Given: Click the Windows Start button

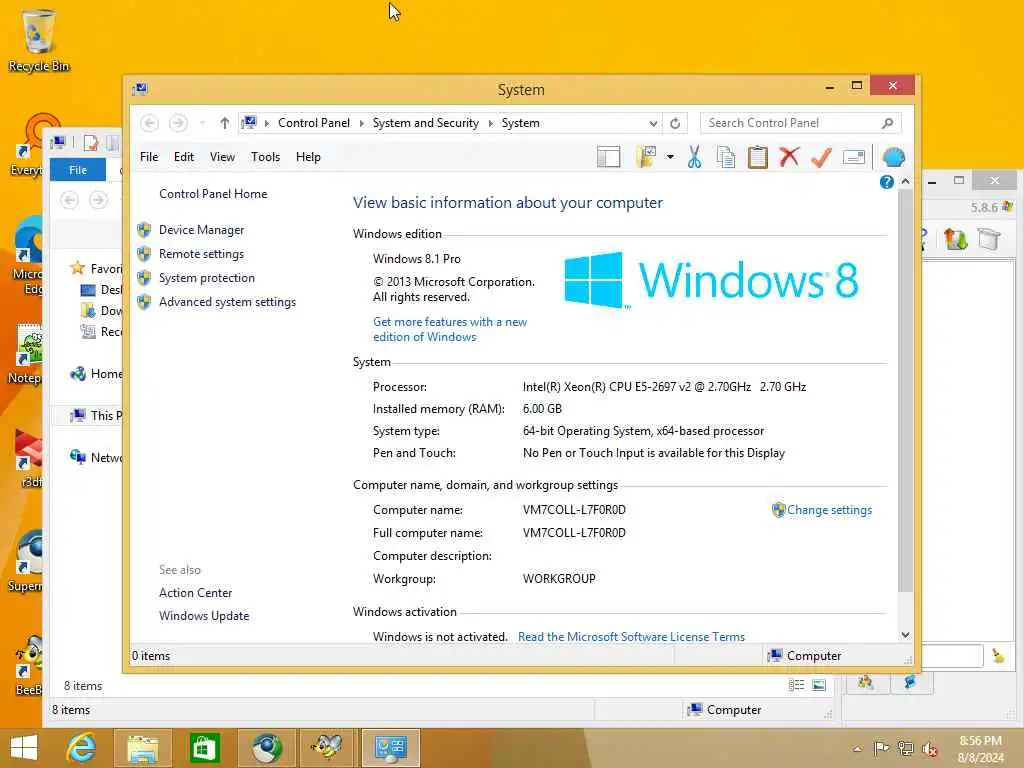Looking at the screenshot, I should tap(24, 748).
